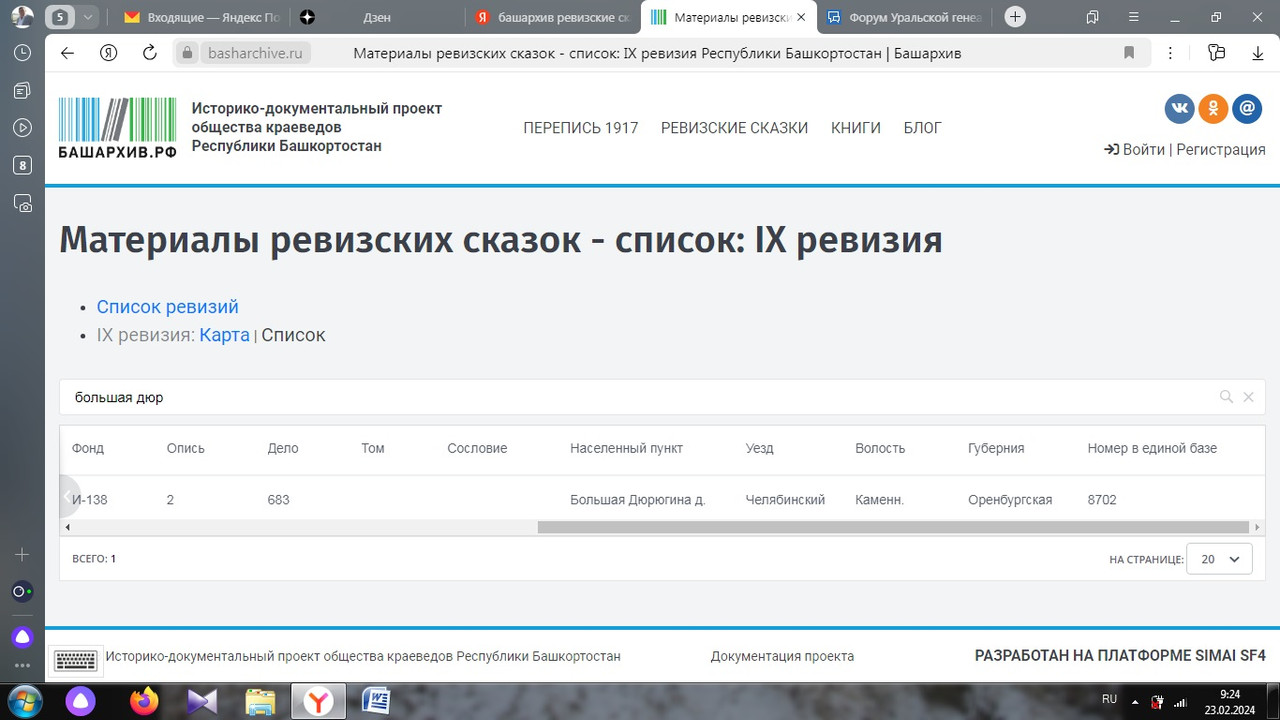
Task: Open browsing history clock icon in sidebar
Action: tap(22, 51)
